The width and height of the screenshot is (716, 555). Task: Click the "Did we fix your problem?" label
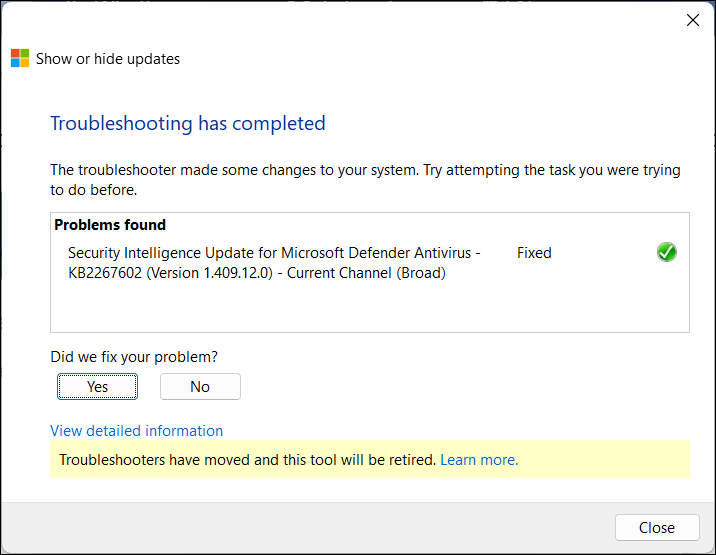[134, 357]
